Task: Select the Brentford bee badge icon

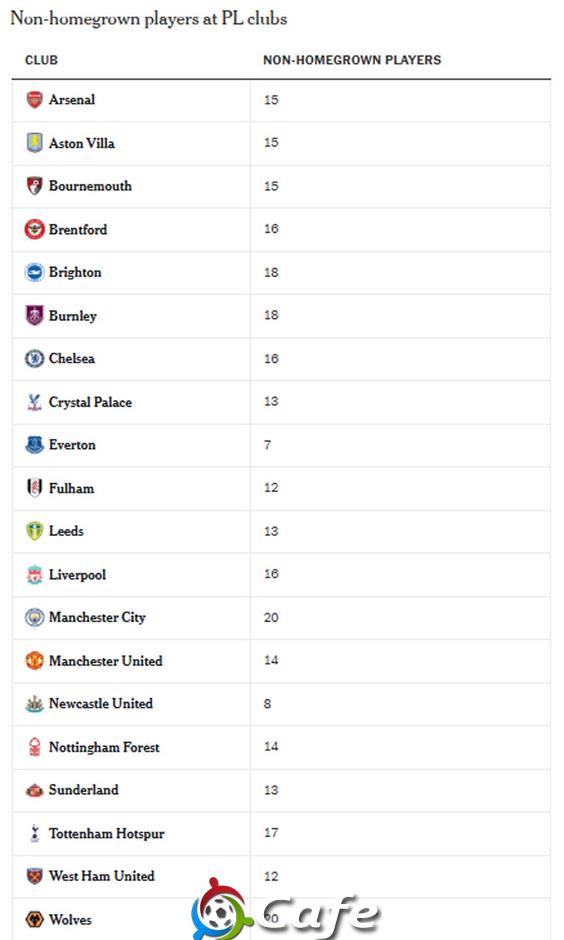Action: [35, 229]
